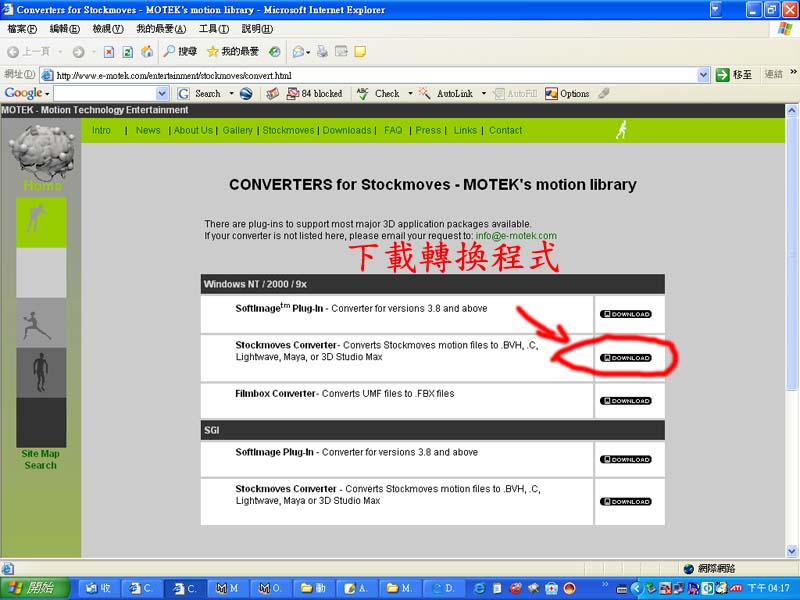Open the News navigation link
This screenshot has height=600, width=800.
point(148,130)
